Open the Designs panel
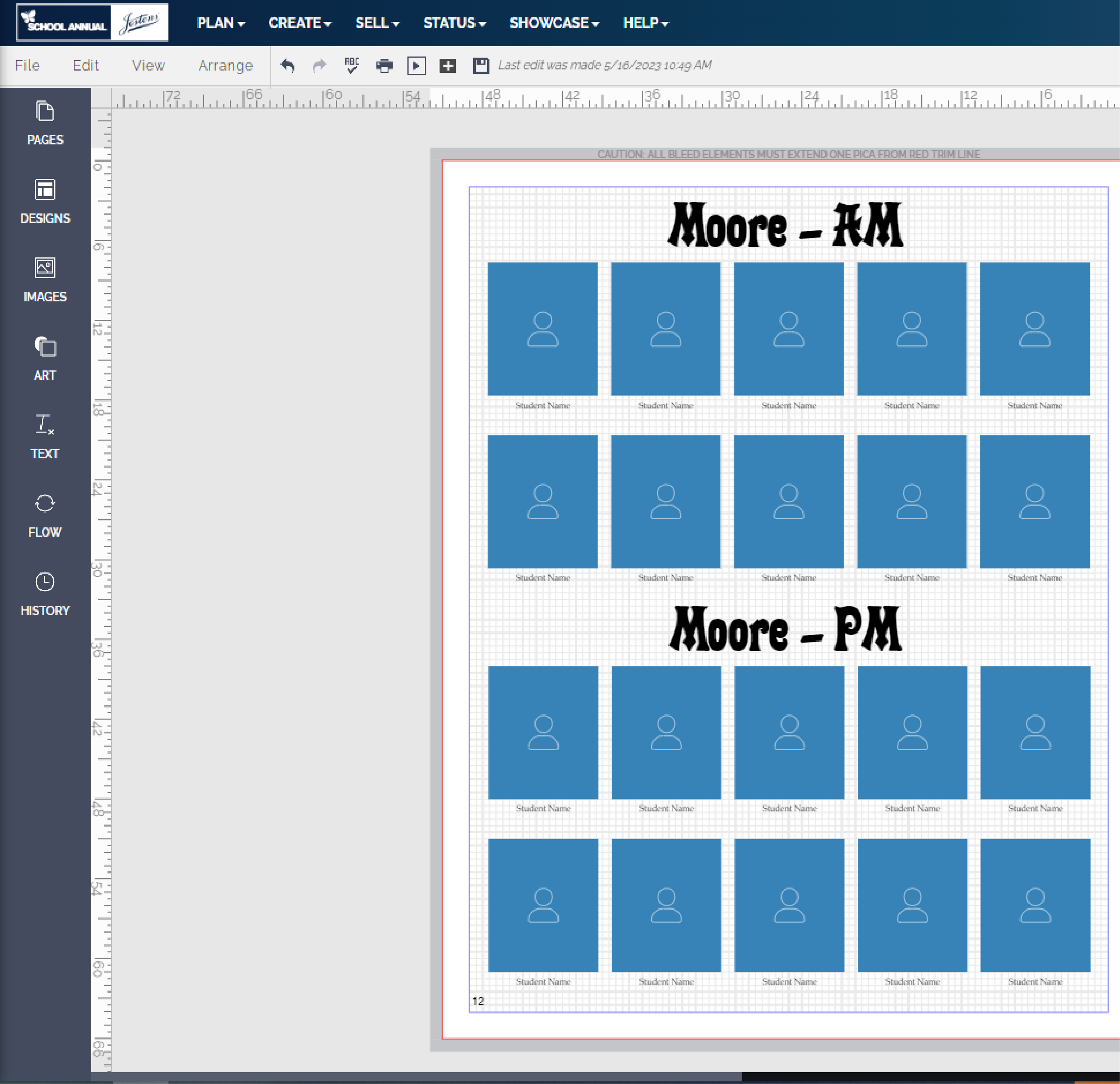Viewport: 1120px width, 1084px height. (x=45, y=202)
